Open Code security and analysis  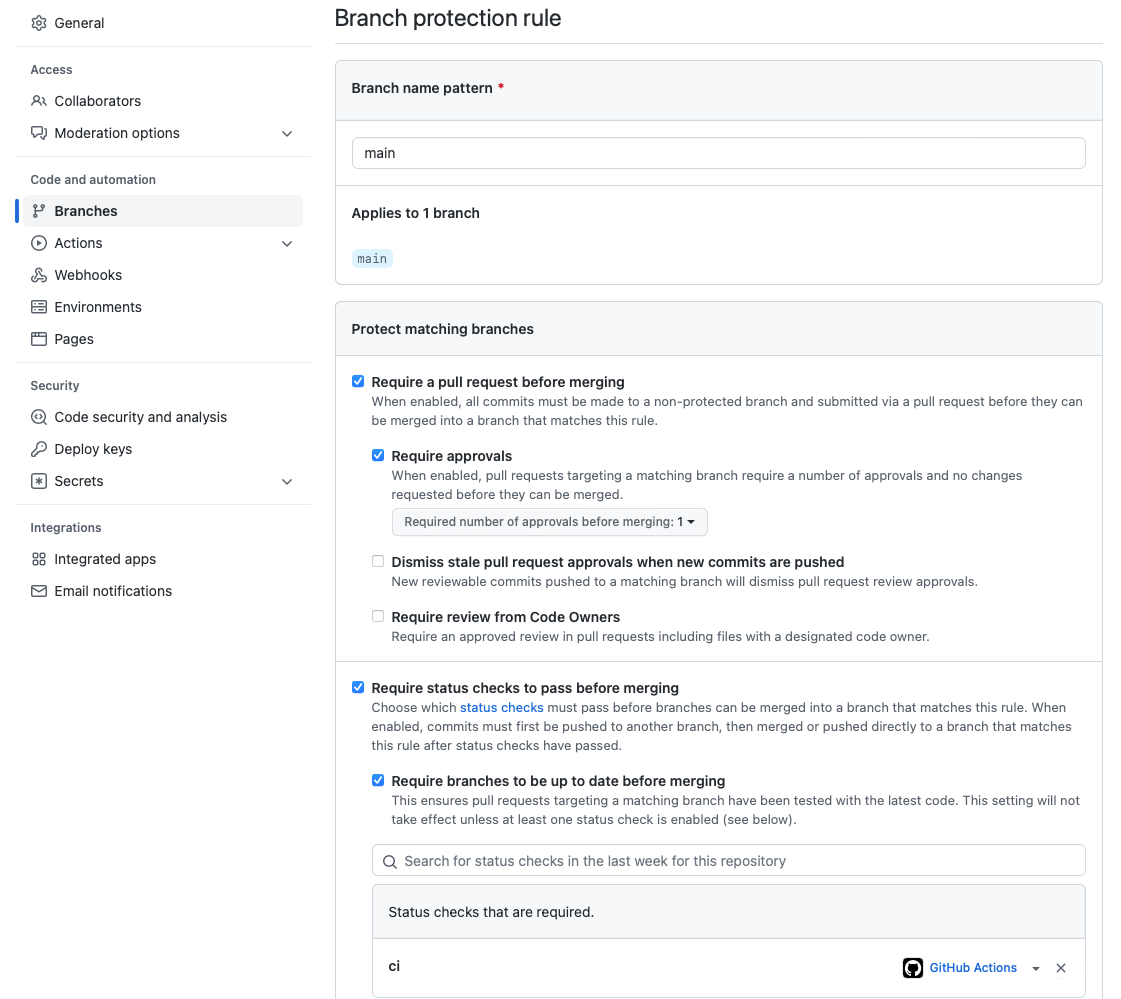(140, 417)
